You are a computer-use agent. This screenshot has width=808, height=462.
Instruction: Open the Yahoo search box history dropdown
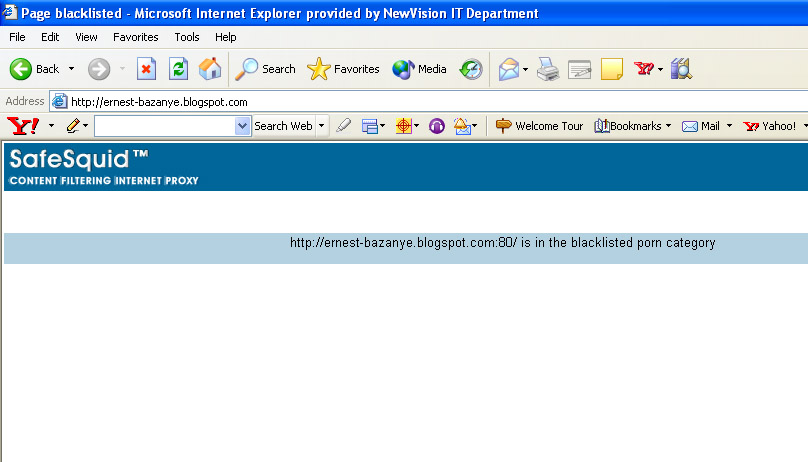(x=242, y=126)
